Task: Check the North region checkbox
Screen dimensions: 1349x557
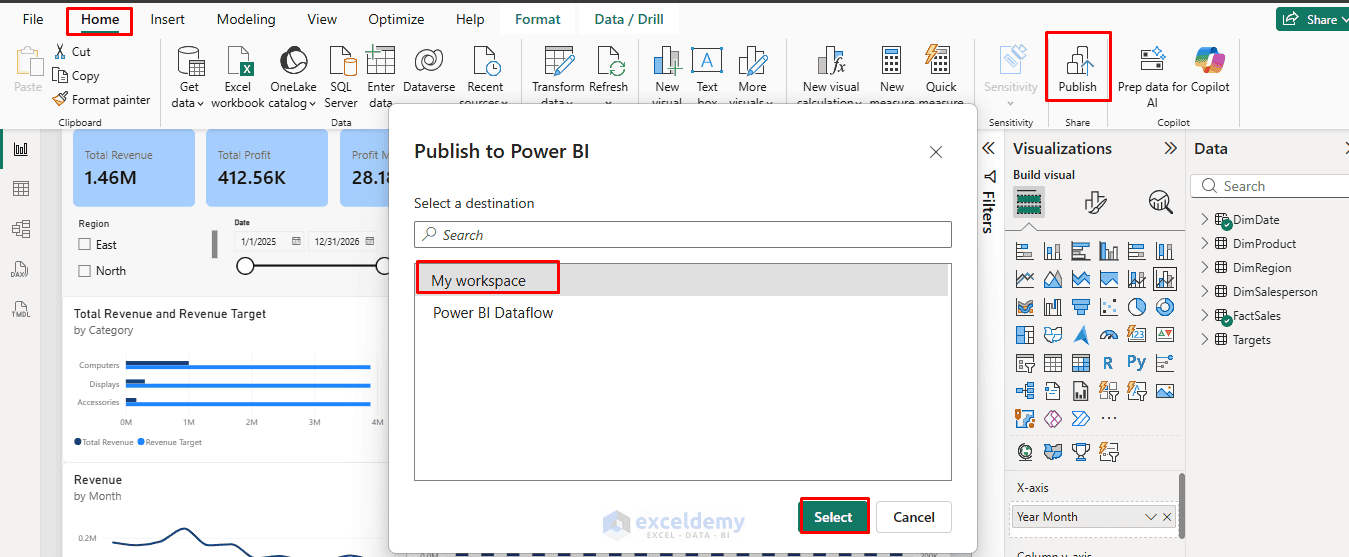Action: coord(85,271)
